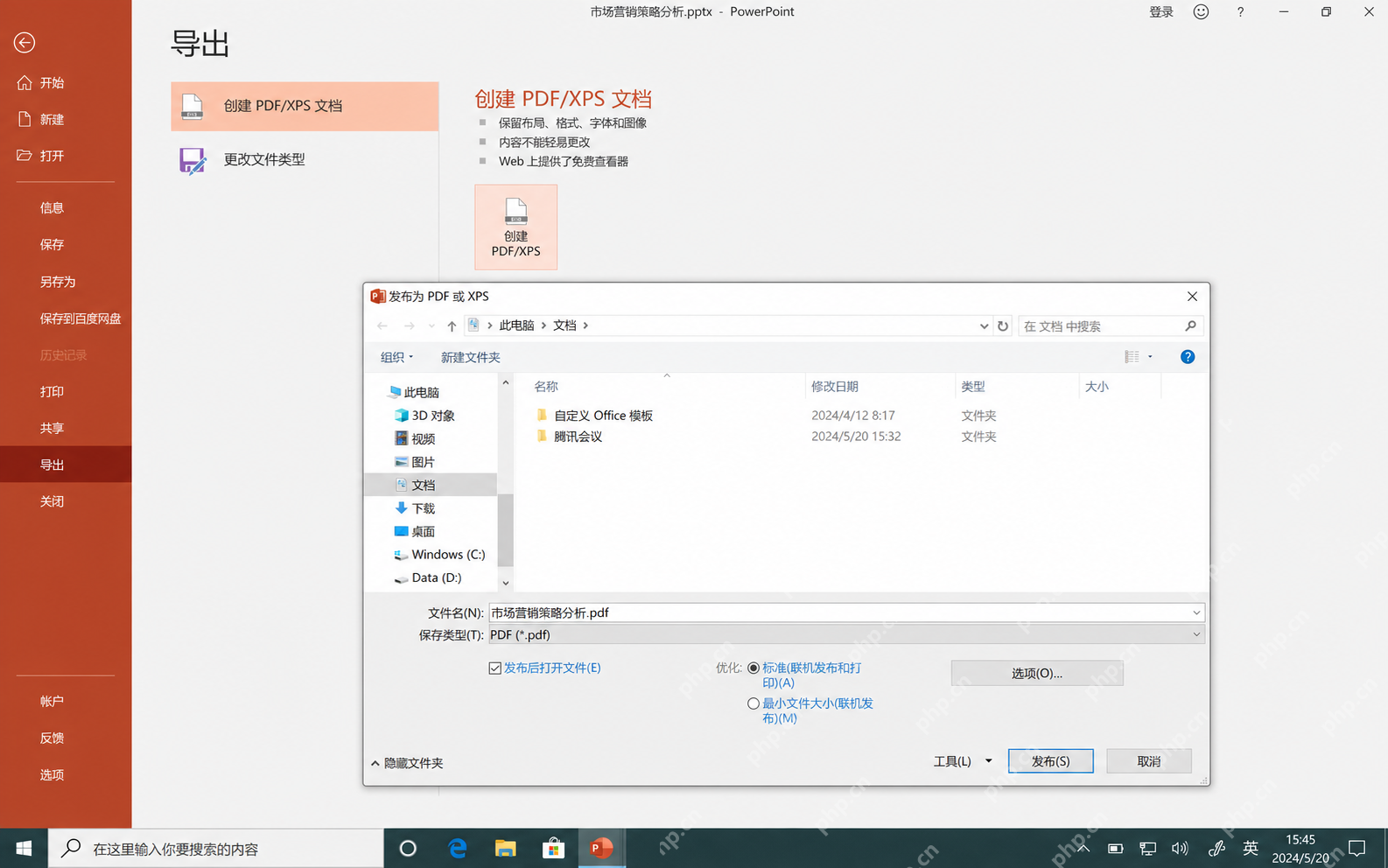Image resolution: width=1388 pixels, height=868 pixels.
Task: Open the 组织 dropdown menu
Action: coord(396,357)
